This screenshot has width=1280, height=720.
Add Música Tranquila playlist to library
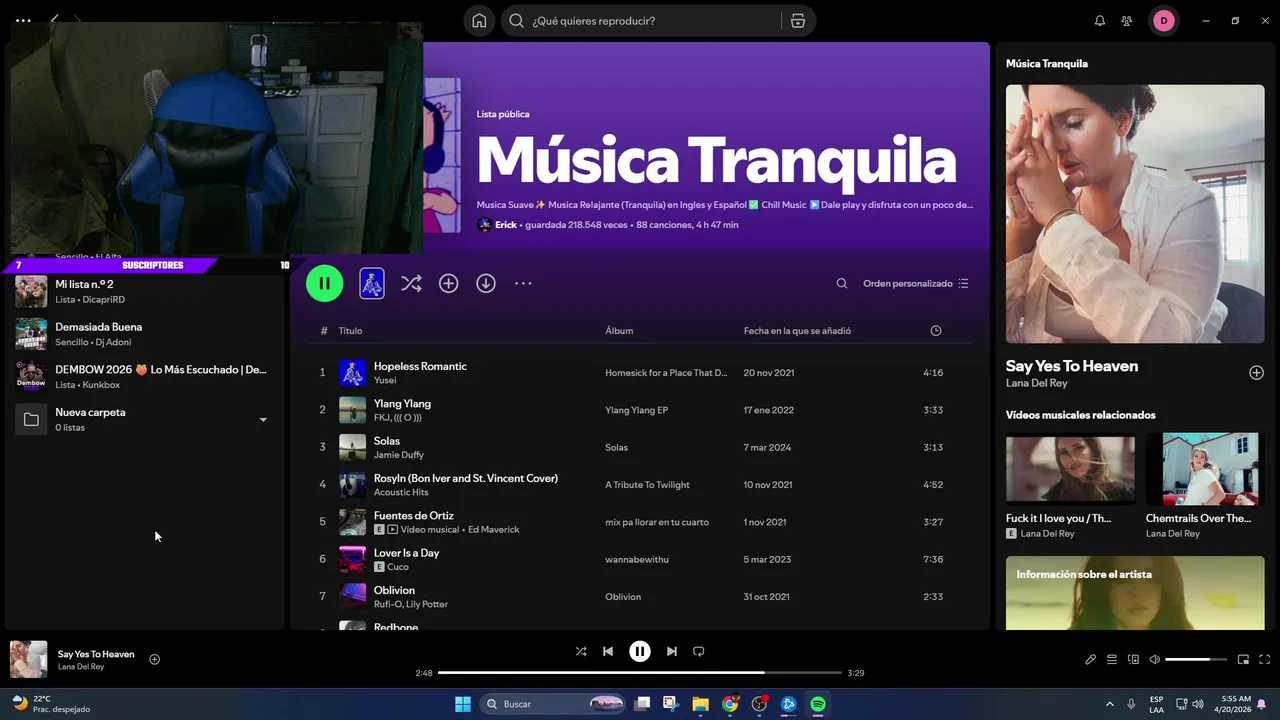point(448,284)
